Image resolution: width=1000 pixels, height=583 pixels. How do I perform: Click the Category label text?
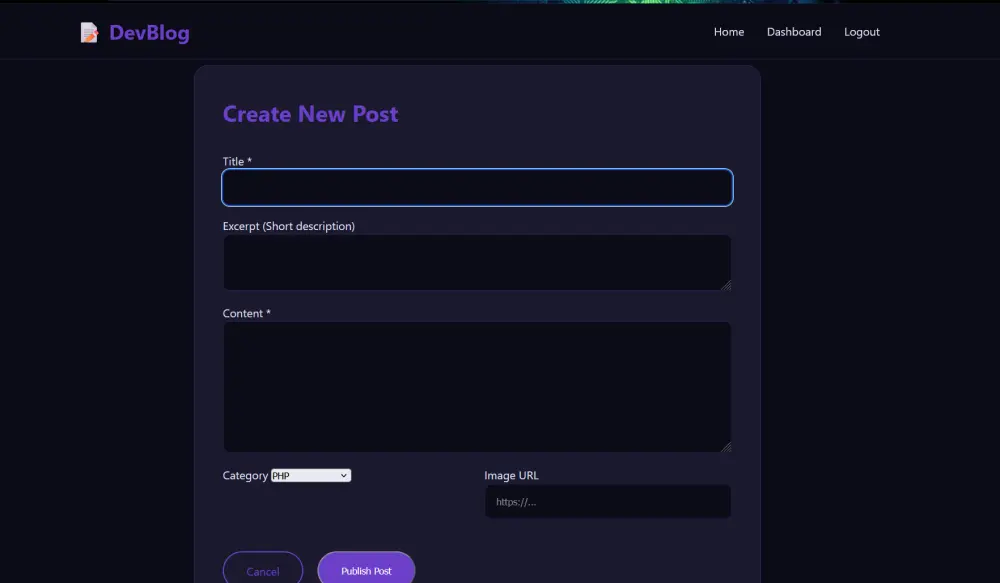(245, 475)
